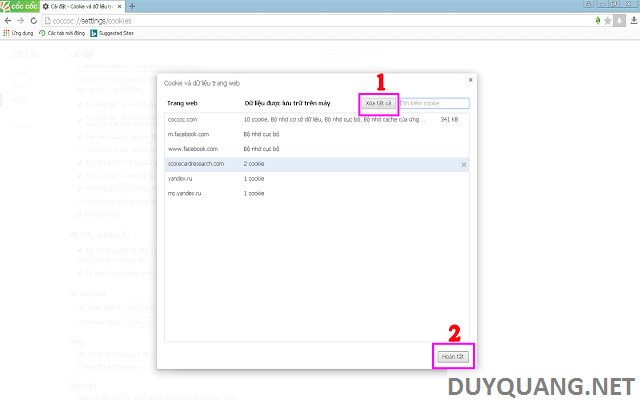
Task: Open Các tab mới đóng bookmark
Action: tap(62, 33)
